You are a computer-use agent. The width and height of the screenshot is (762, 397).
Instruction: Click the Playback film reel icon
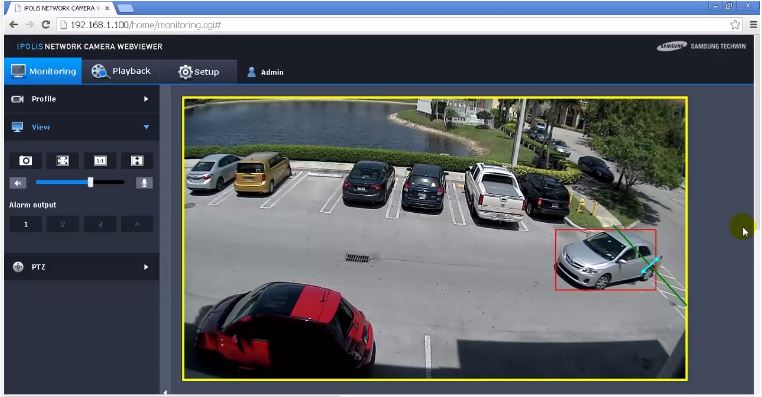tap(100, 71)
